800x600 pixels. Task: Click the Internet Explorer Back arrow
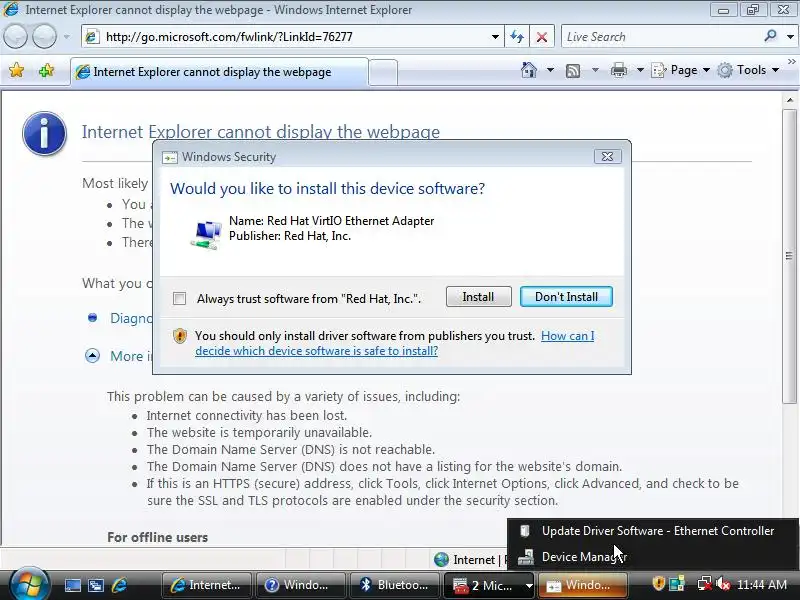point(15,37)
